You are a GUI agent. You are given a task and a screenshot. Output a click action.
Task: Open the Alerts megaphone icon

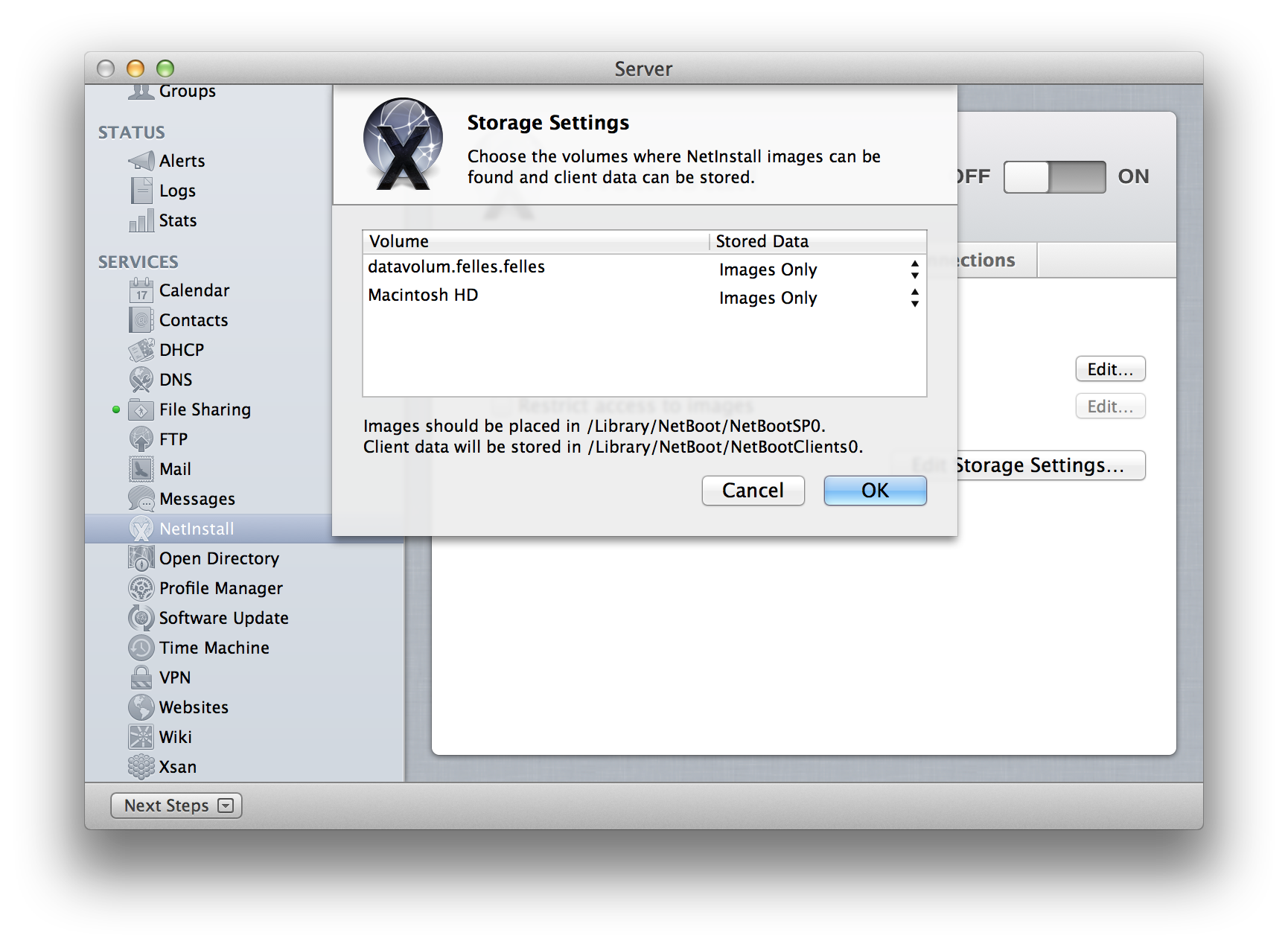[141, 160]
